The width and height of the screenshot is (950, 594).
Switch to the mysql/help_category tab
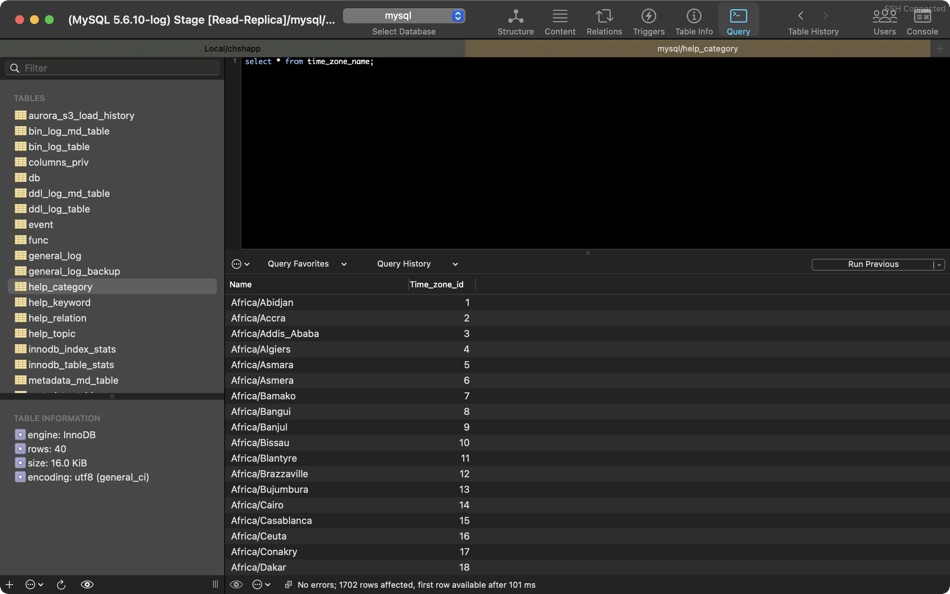697,48
